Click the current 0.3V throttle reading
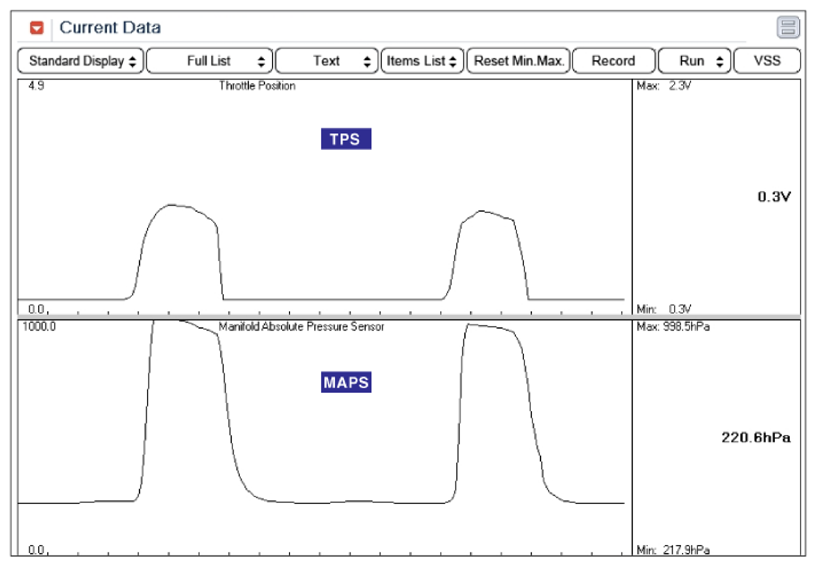The image size is (817, 566). coord(774,197)
